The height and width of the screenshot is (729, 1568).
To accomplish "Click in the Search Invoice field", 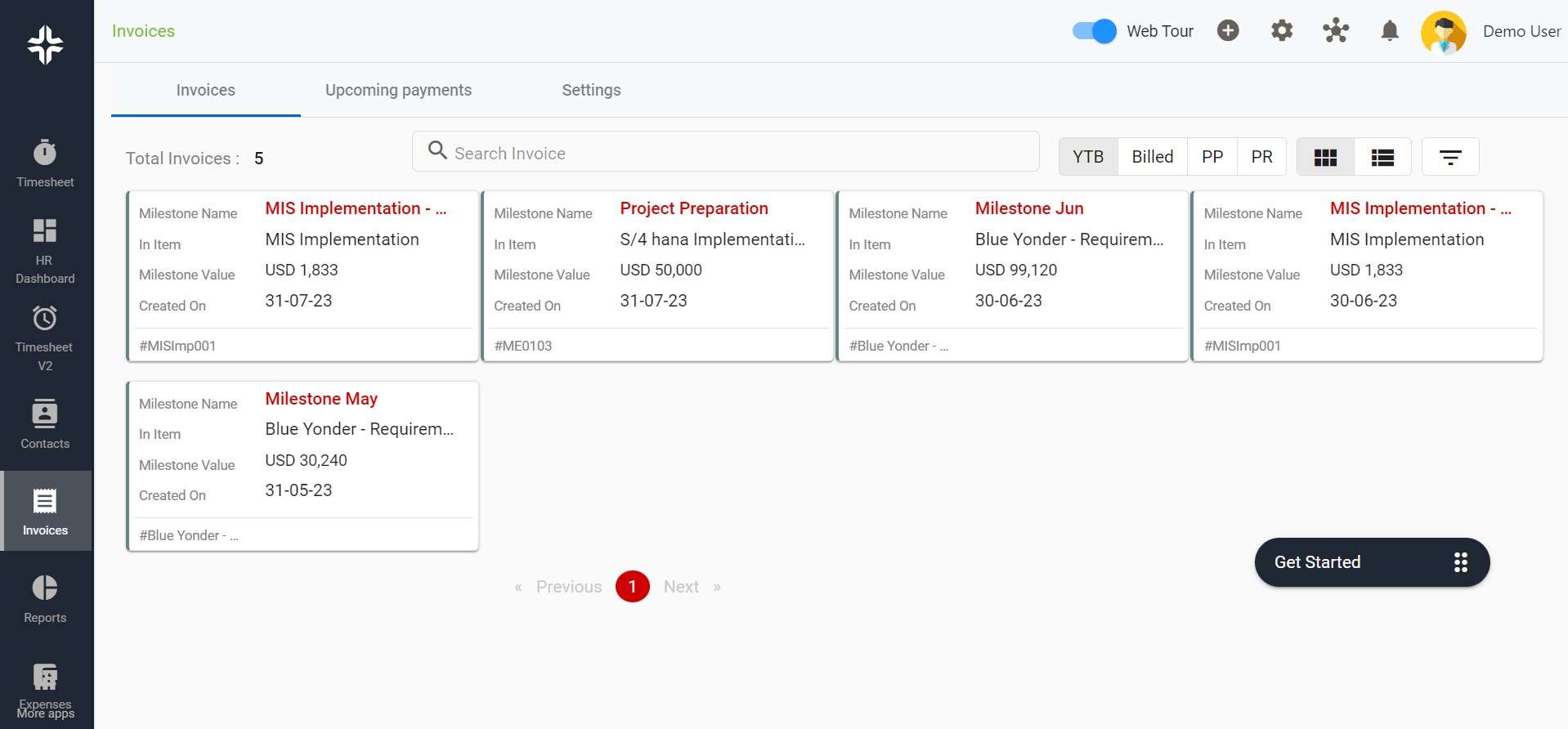I will (x=725, y=153).
